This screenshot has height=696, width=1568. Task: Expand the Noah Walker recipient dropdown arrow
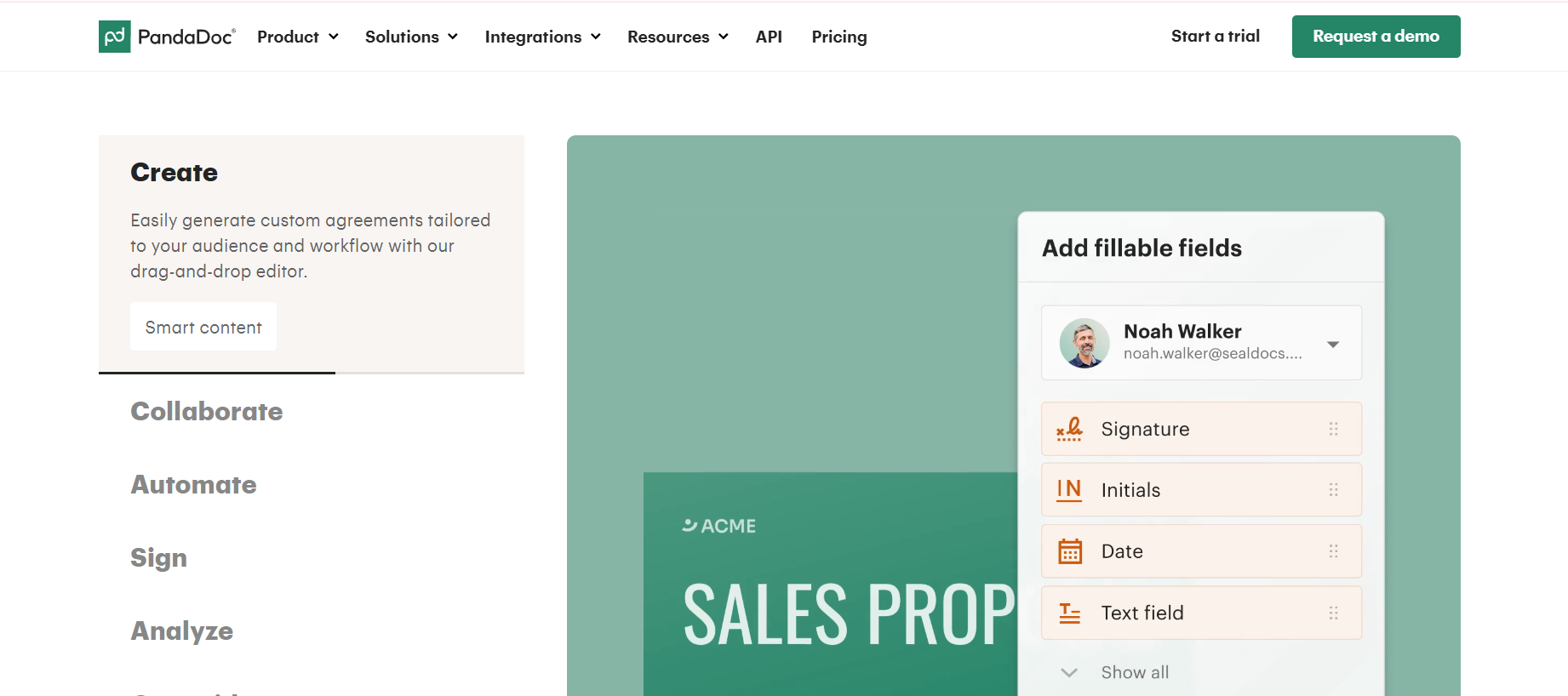pyautogui.click(x=1333, y=344)
